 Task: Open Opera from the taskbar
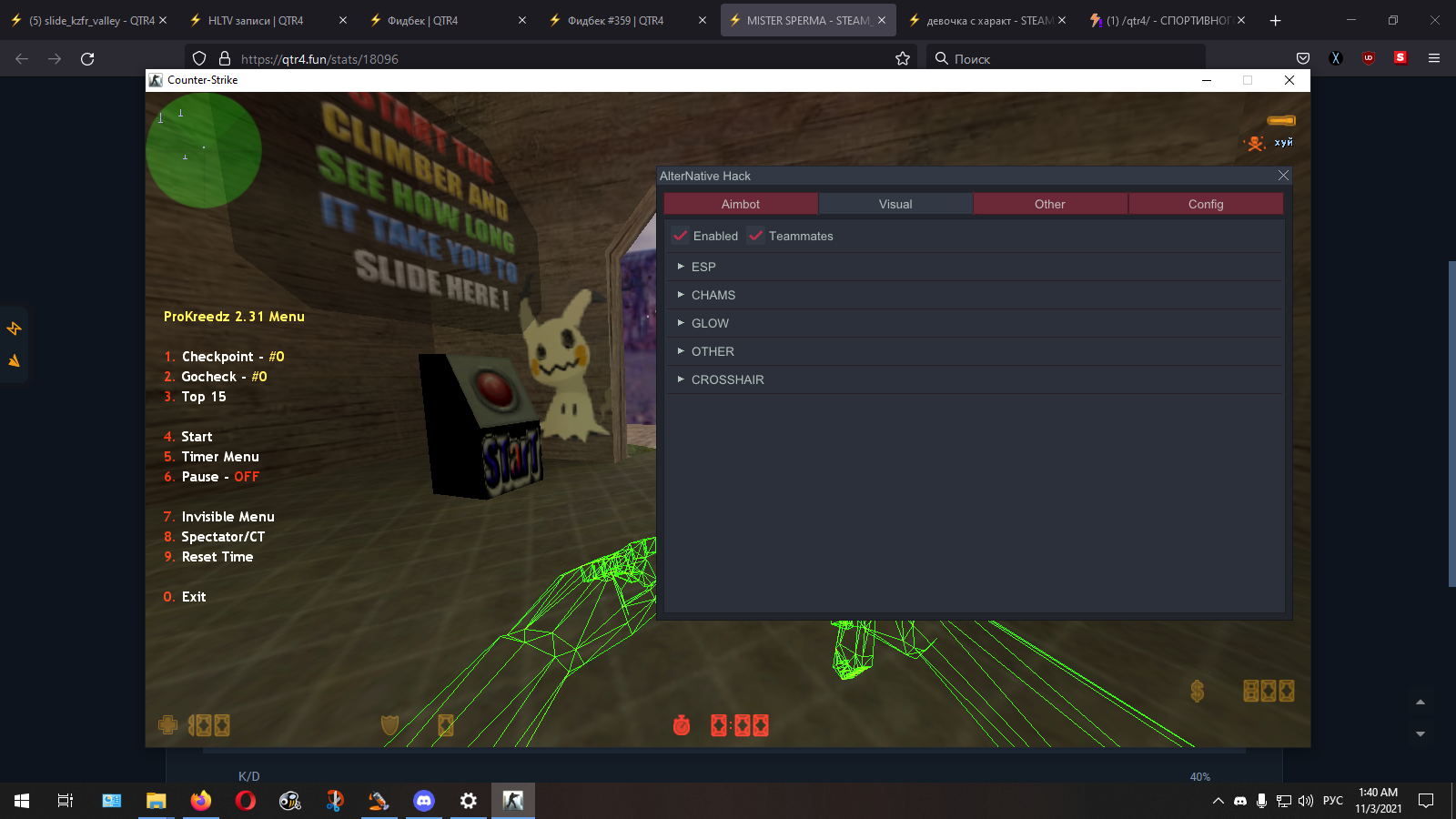pos(246,801)
